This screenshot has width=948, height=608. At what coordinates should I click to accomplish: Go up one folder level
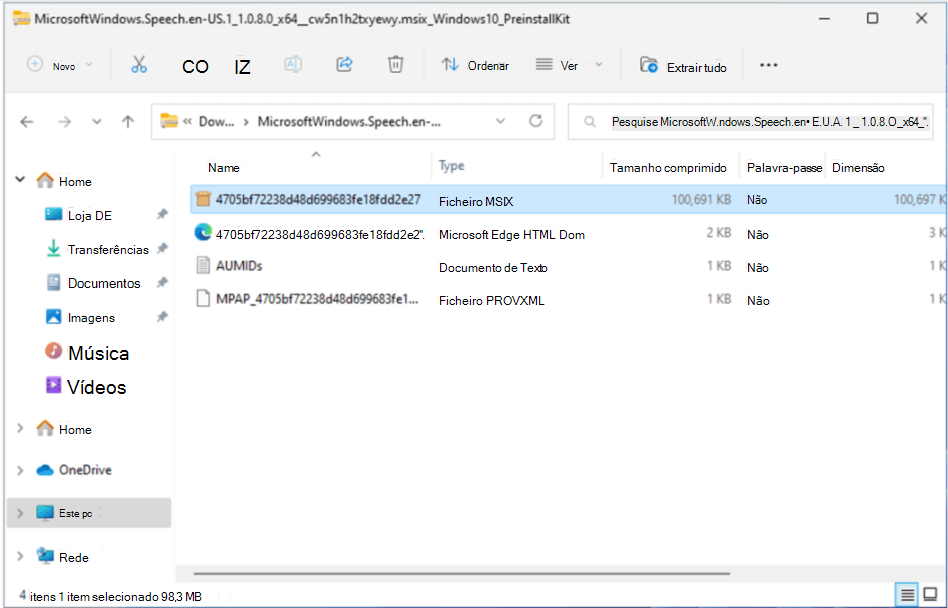128,122
